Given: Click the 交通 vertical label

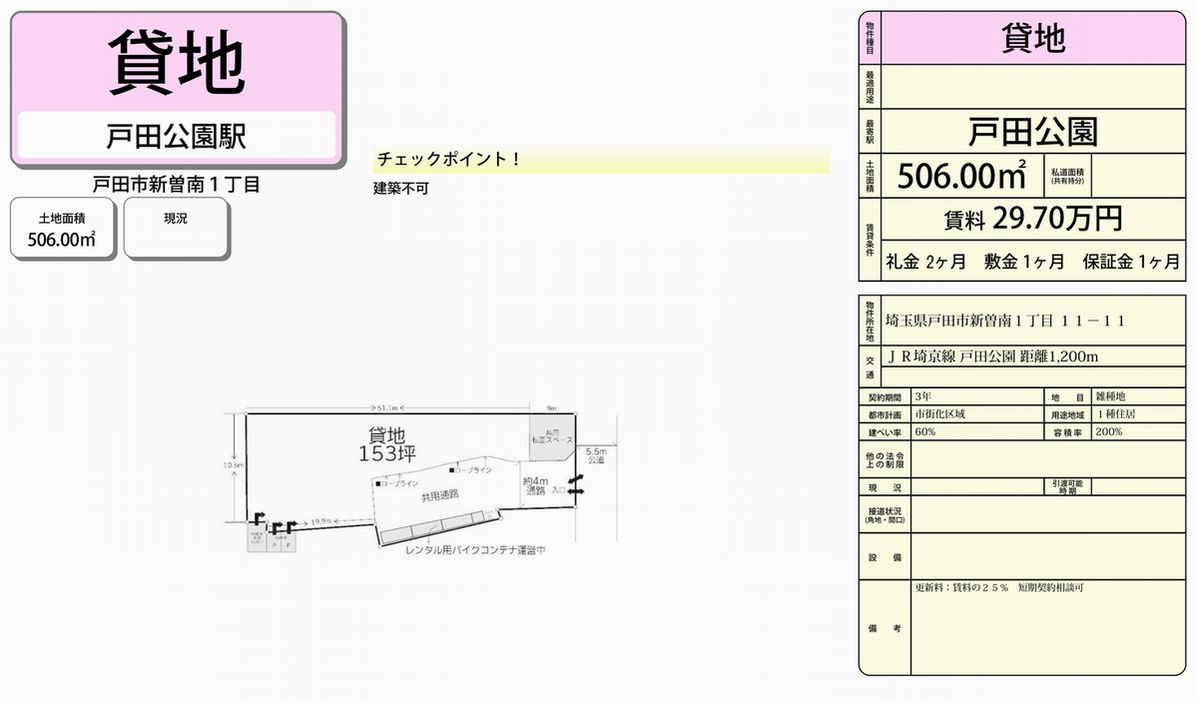Looking at the screenshot, I should click(x=869, y=367).
